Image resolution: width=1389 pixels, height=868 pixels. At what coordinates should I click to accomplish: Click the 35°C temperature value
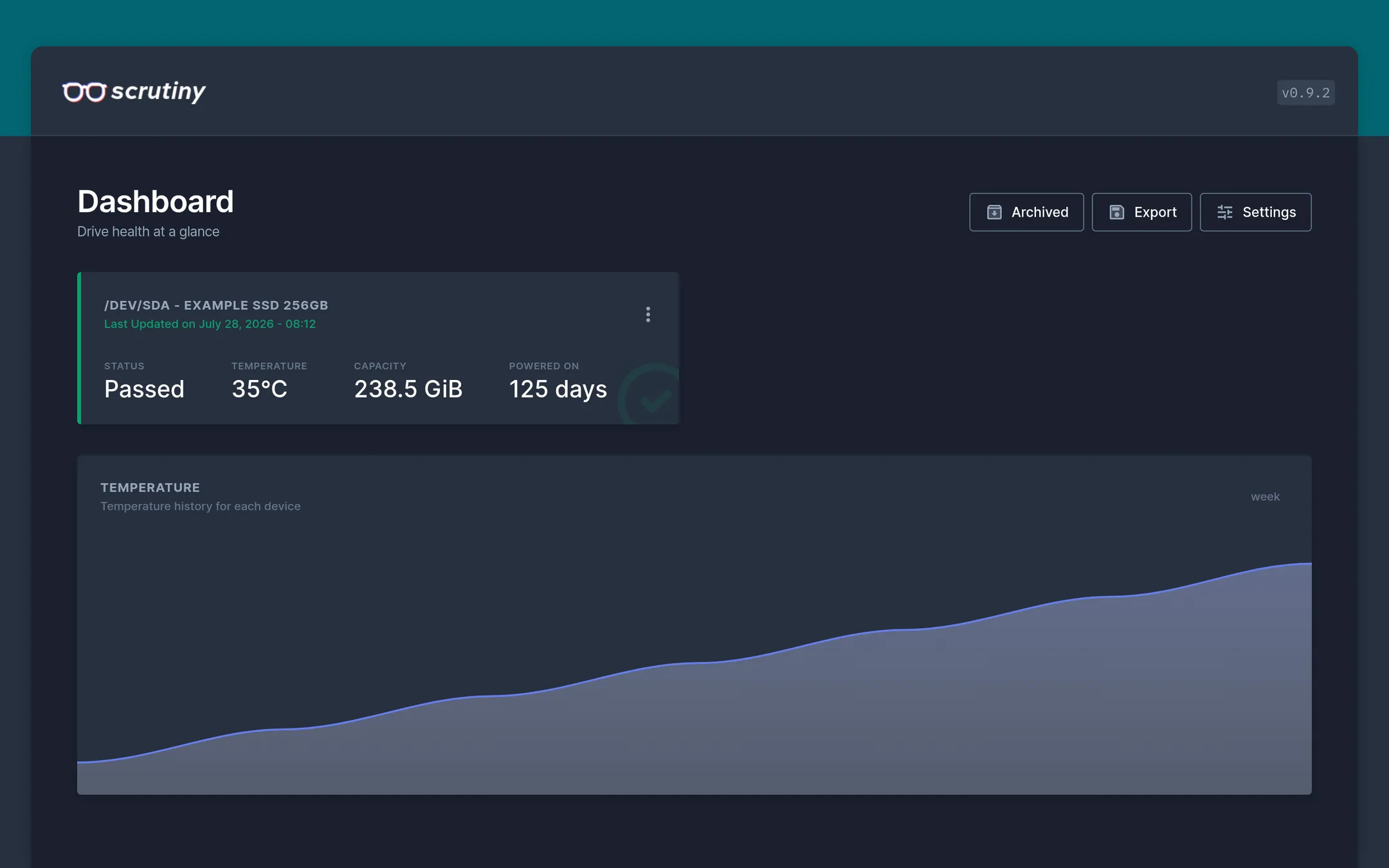pyautogui.click(x=259, y=389)
